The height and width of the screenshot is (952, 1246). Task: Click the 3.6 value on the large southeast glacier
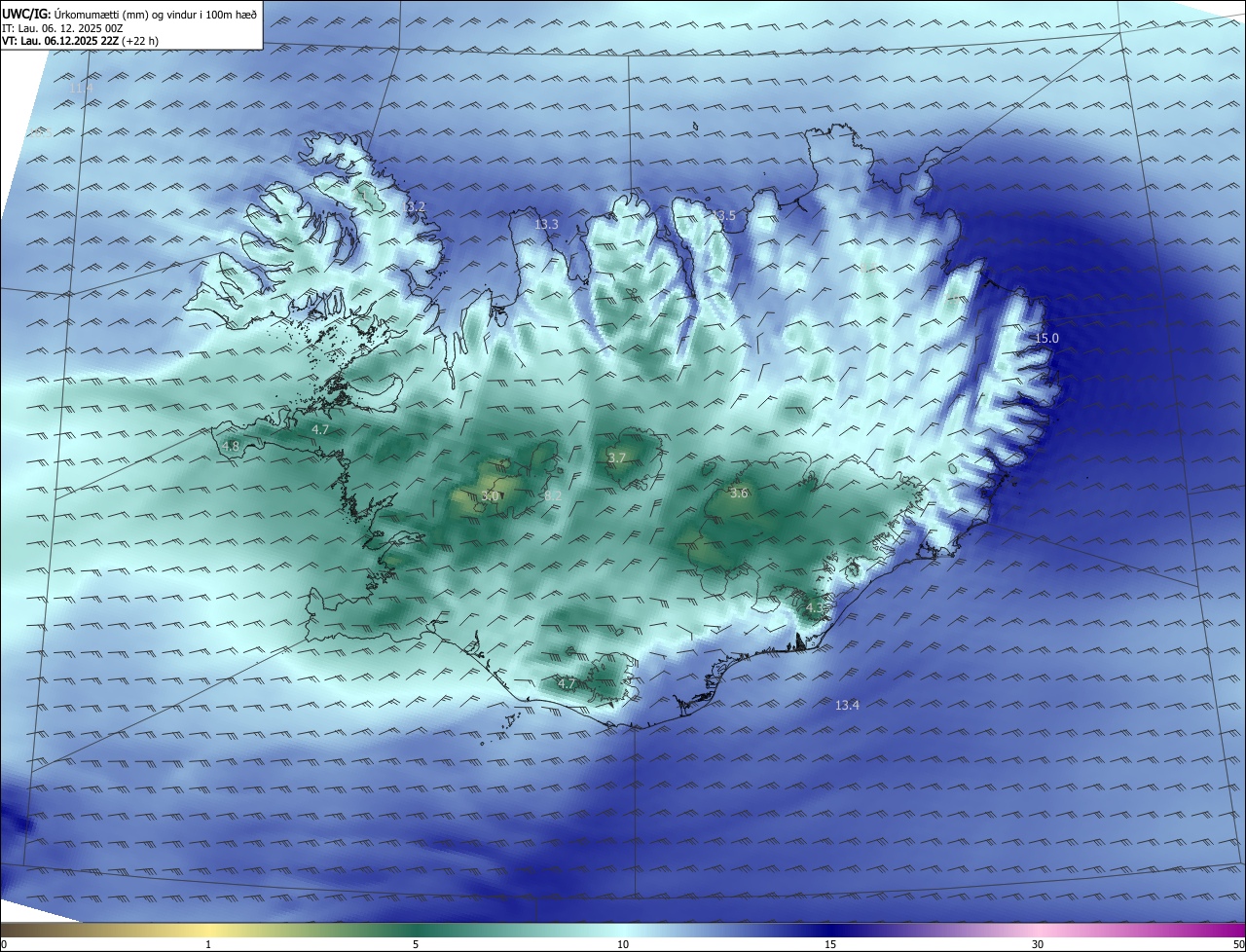tap(739, 494)
